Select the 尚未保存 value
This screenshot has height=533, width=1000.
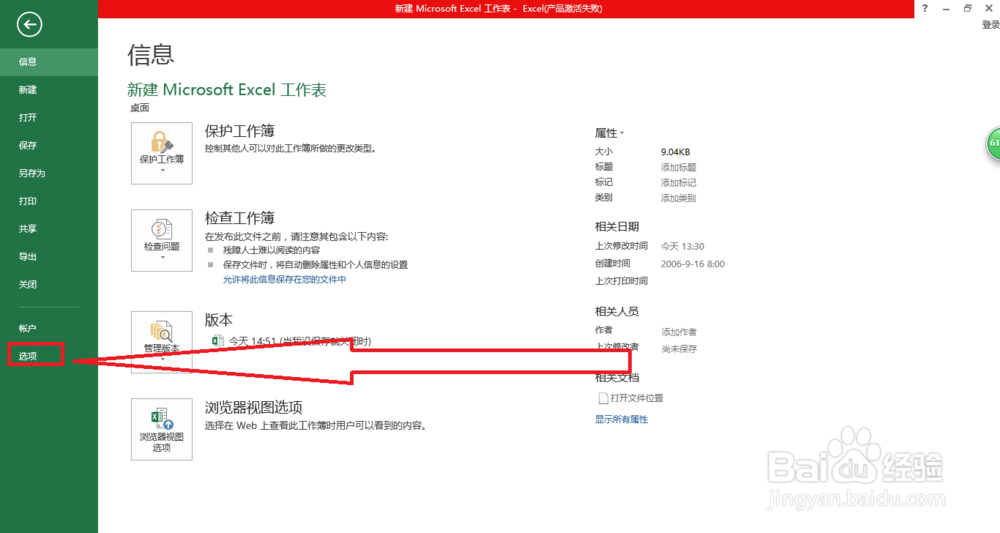679,349
